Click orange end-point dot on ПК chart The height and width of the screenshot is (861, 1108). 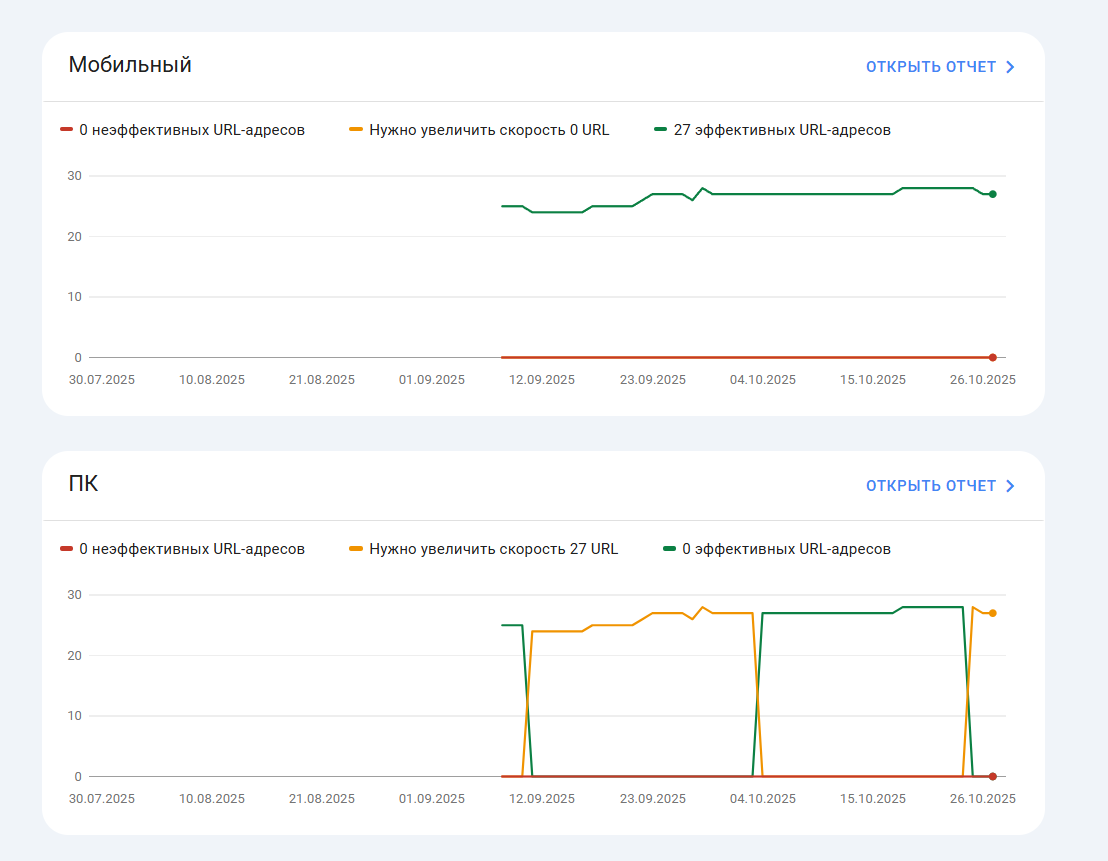point(993,613)
